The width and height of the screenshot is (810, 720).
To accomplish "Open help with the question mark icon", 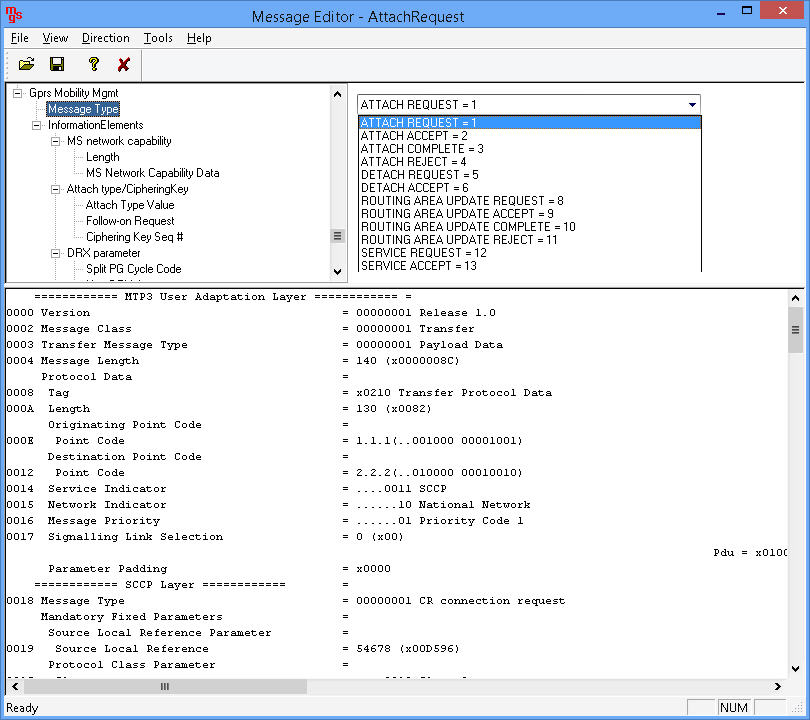I will [x=92, y=63].
